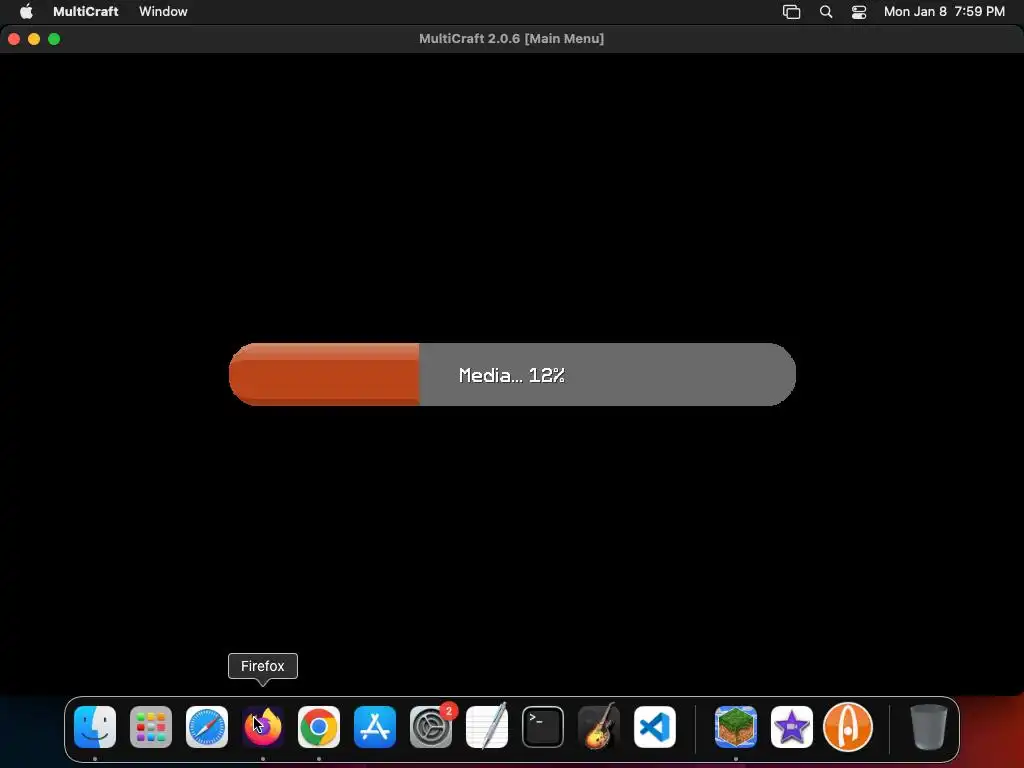
Task: Click the MultiCraft 2.0.6 window title
Action: (511, 39)
